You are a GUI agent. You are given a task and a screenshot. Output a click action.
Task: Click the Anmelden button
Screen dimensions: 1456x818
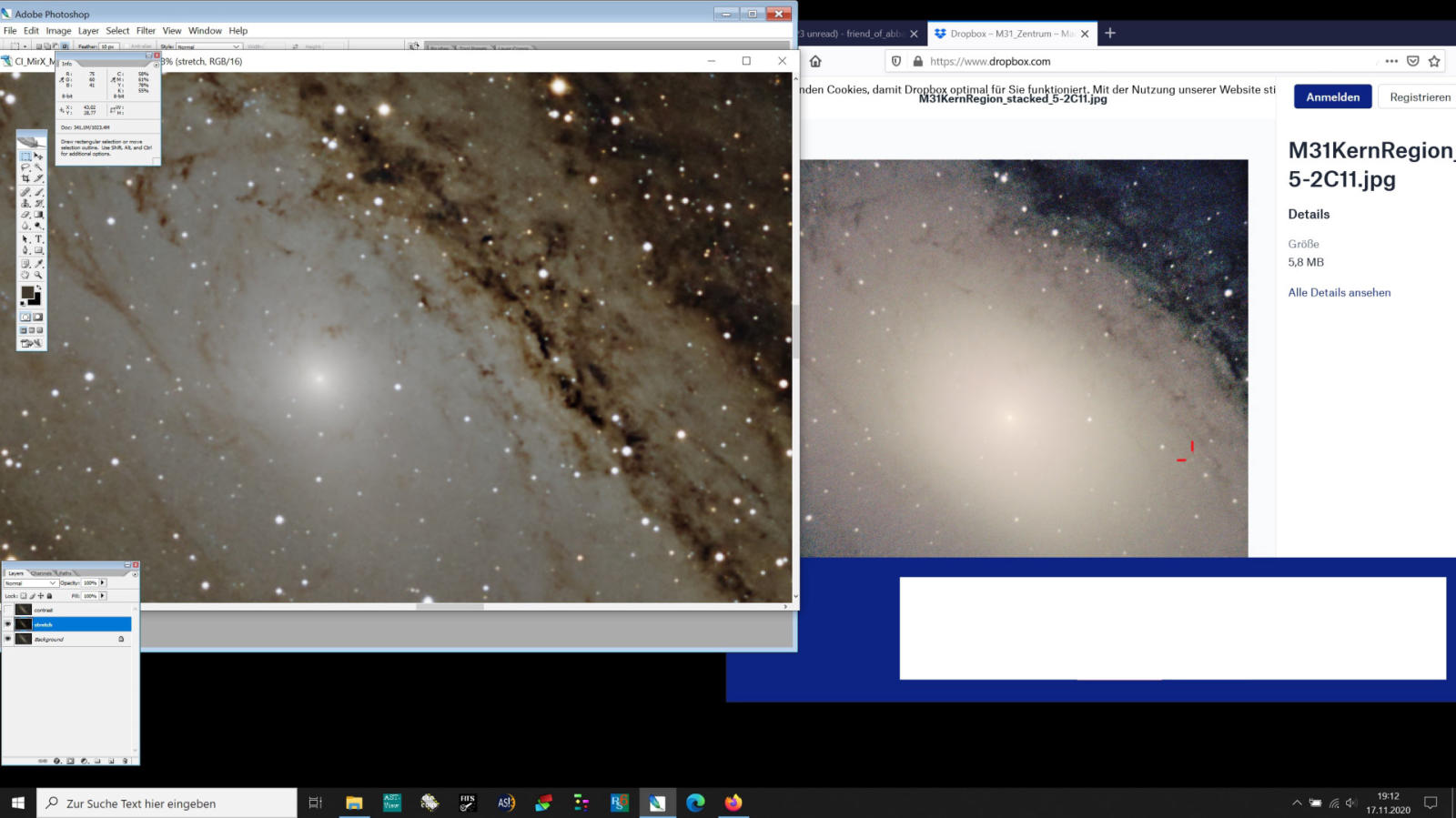(1332, 97)
